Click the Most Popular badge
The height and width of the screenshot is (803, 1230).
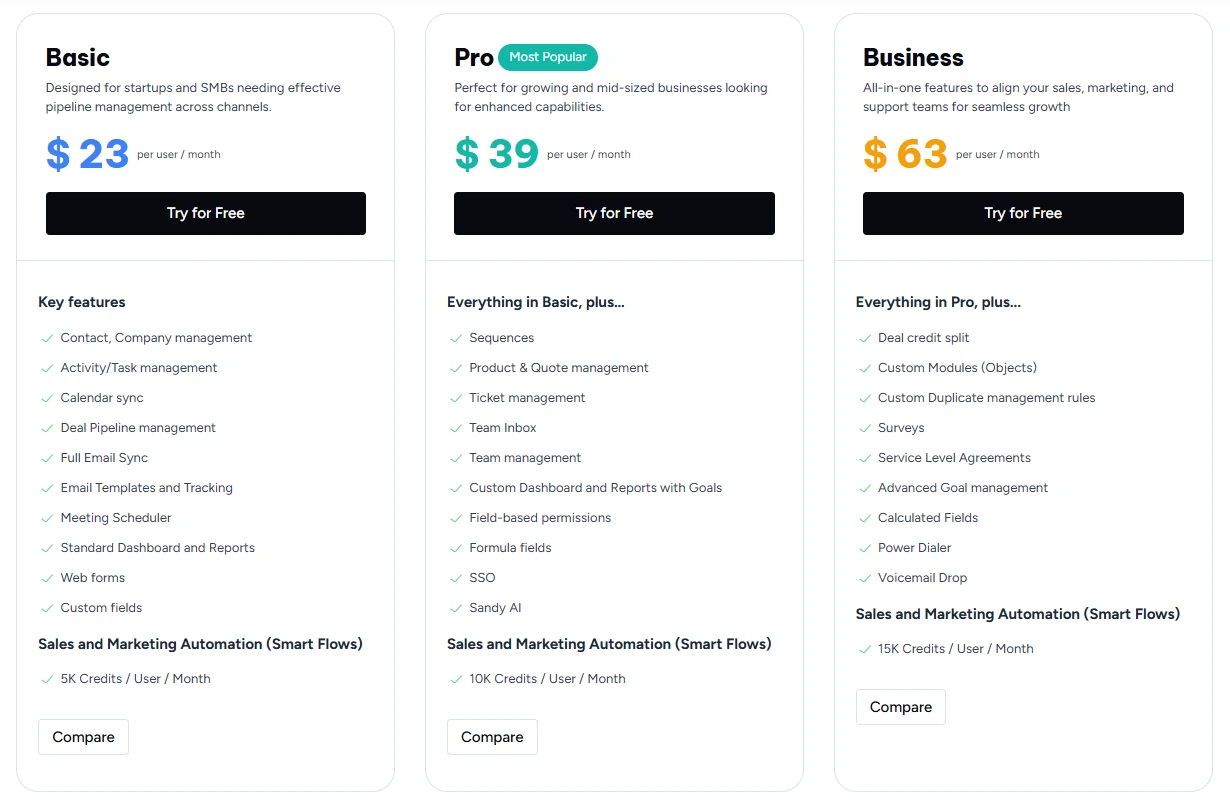(x=548, y=57)
